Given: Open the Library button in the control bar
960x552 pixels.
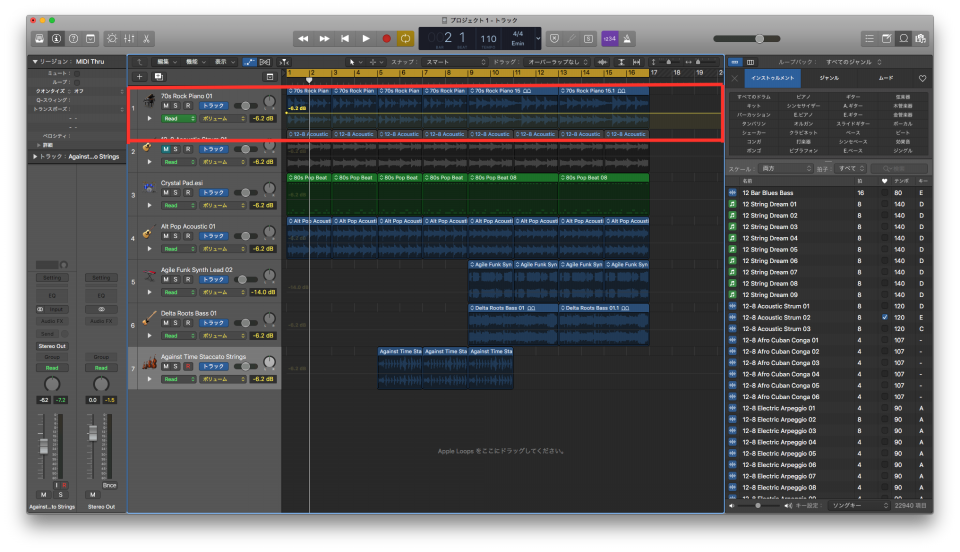Looking at the screenshot, I should coord(39,39).
